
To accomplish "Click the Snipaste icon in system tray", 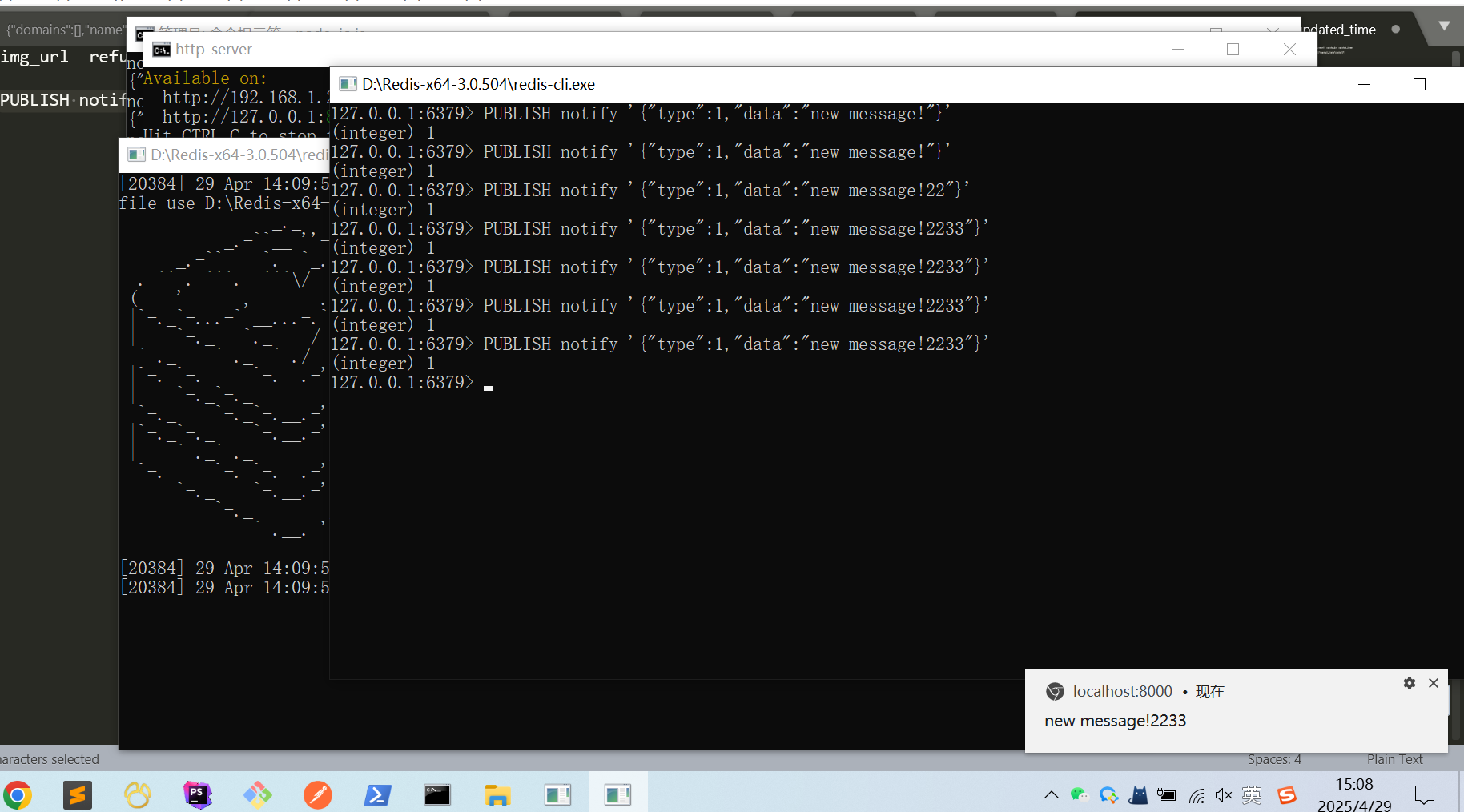I will pos(1287,795).
